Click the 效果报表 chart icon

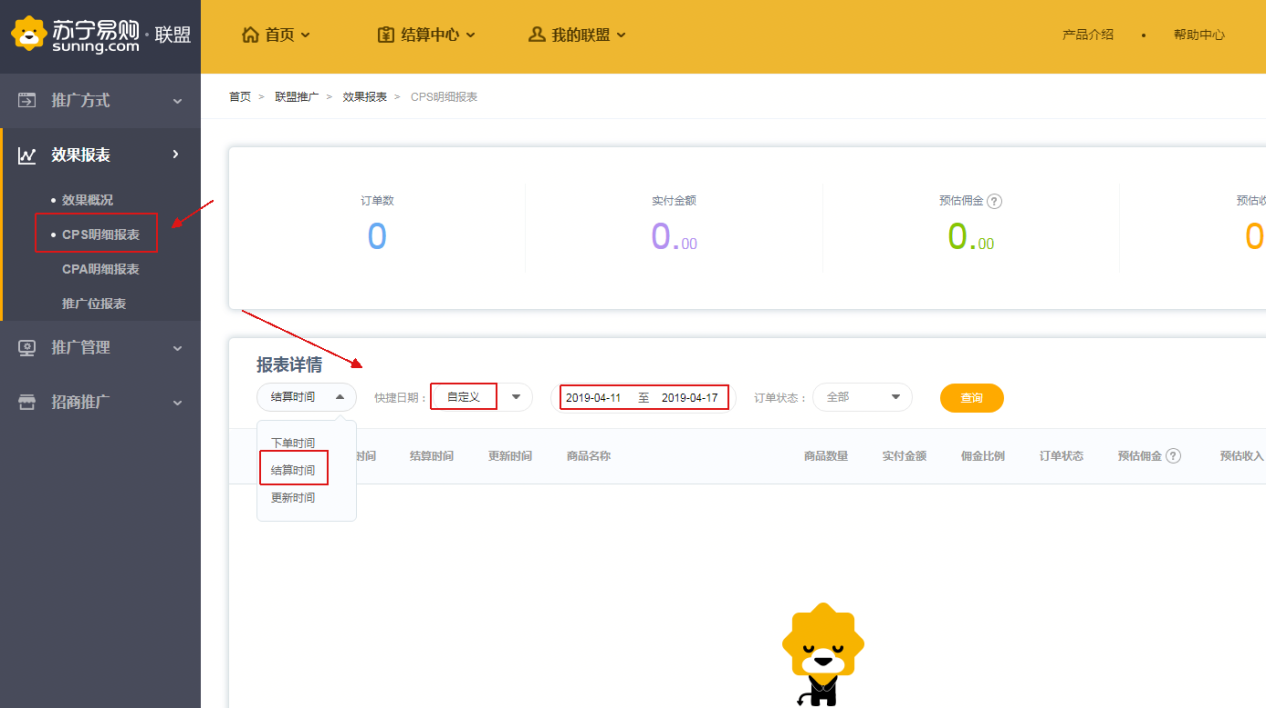[x=27, y=155]
